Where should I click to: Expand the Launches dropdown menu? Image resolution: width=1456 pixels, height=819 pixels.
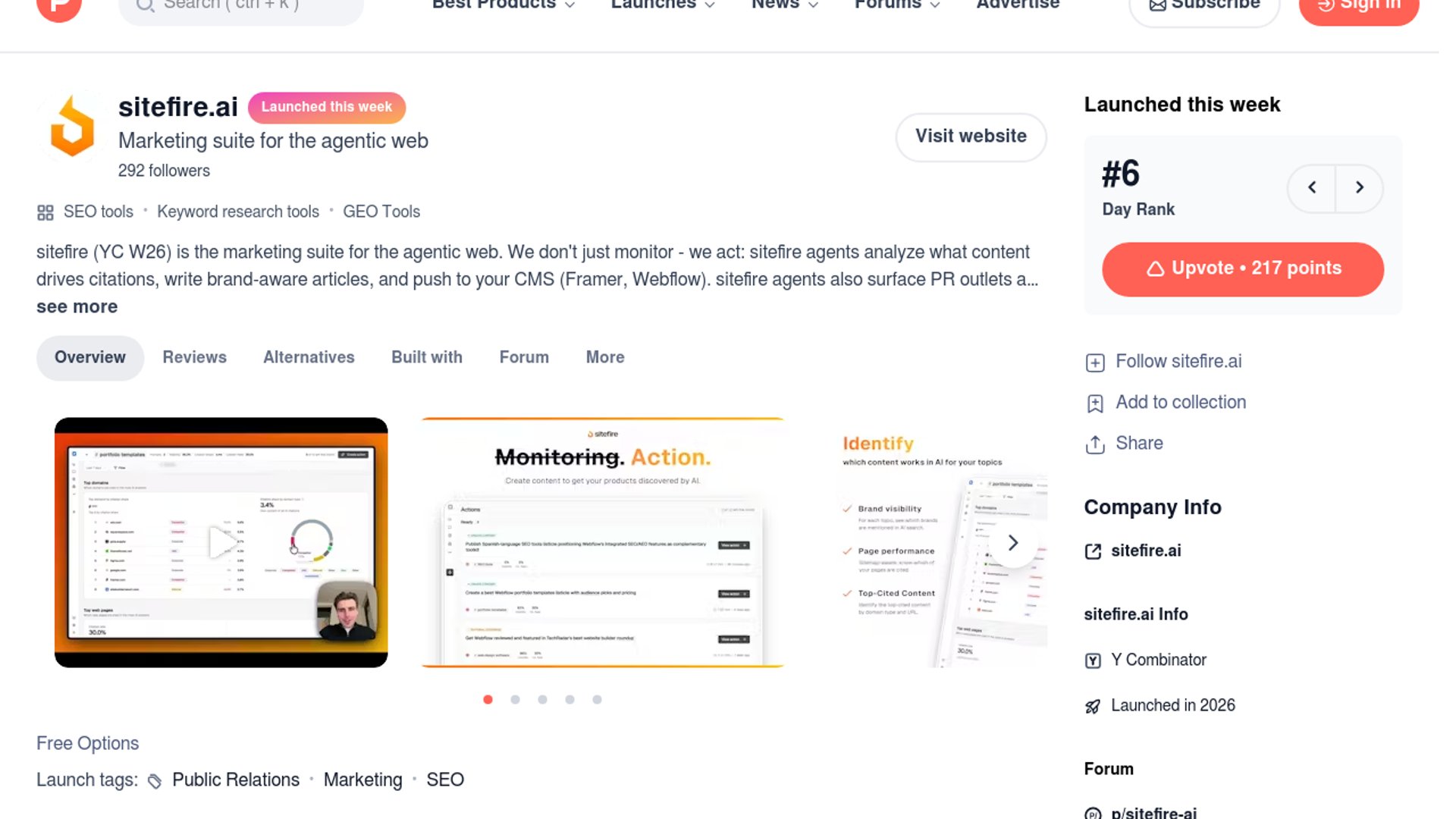(663, 5)
